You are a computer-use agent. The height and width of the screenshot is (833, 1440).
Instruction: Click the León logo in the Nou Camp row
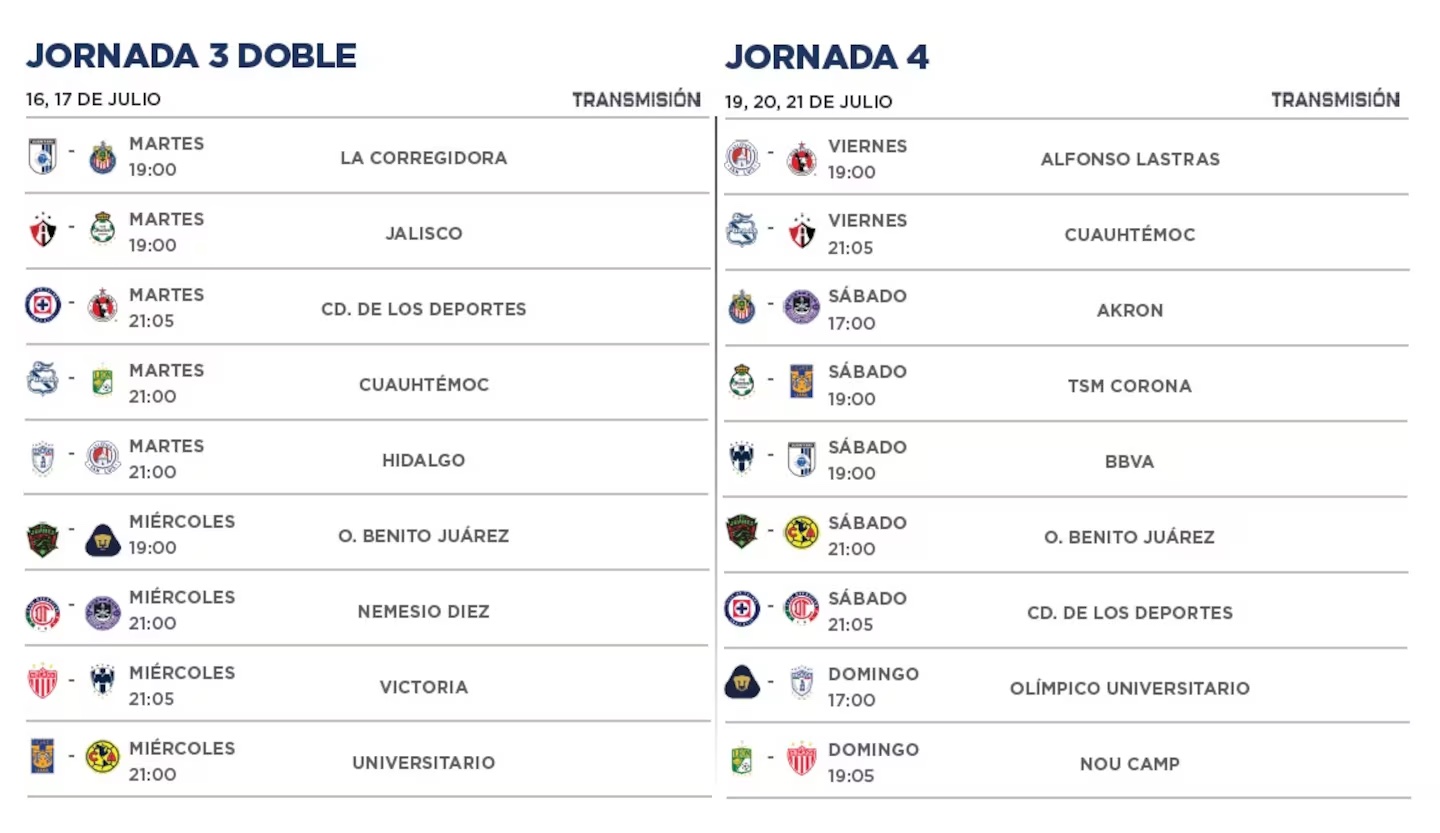pos(741,759)
